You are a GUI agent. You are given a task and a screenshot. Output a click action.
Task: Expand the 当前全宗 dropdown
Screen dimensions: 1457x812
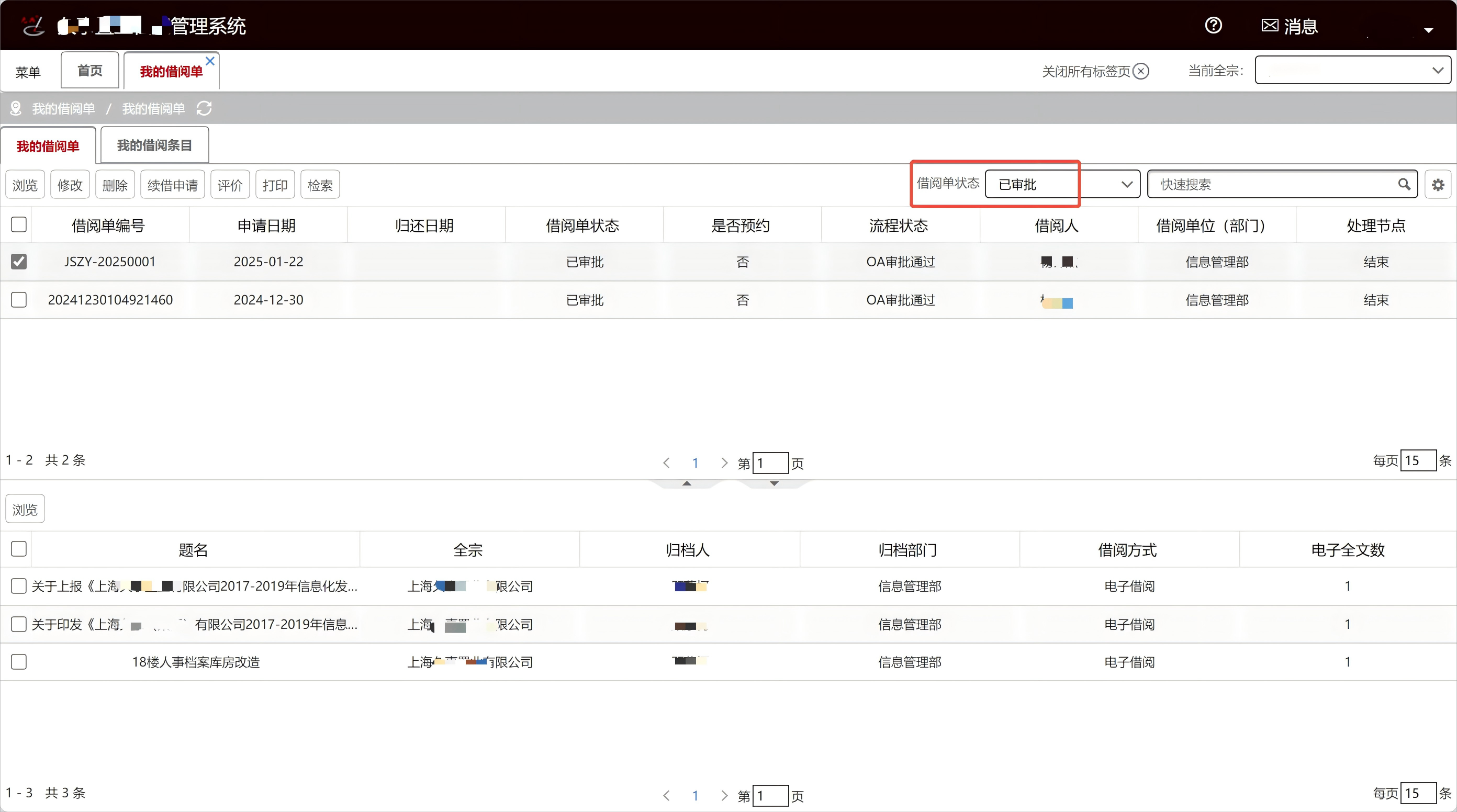click(1352, 70)
